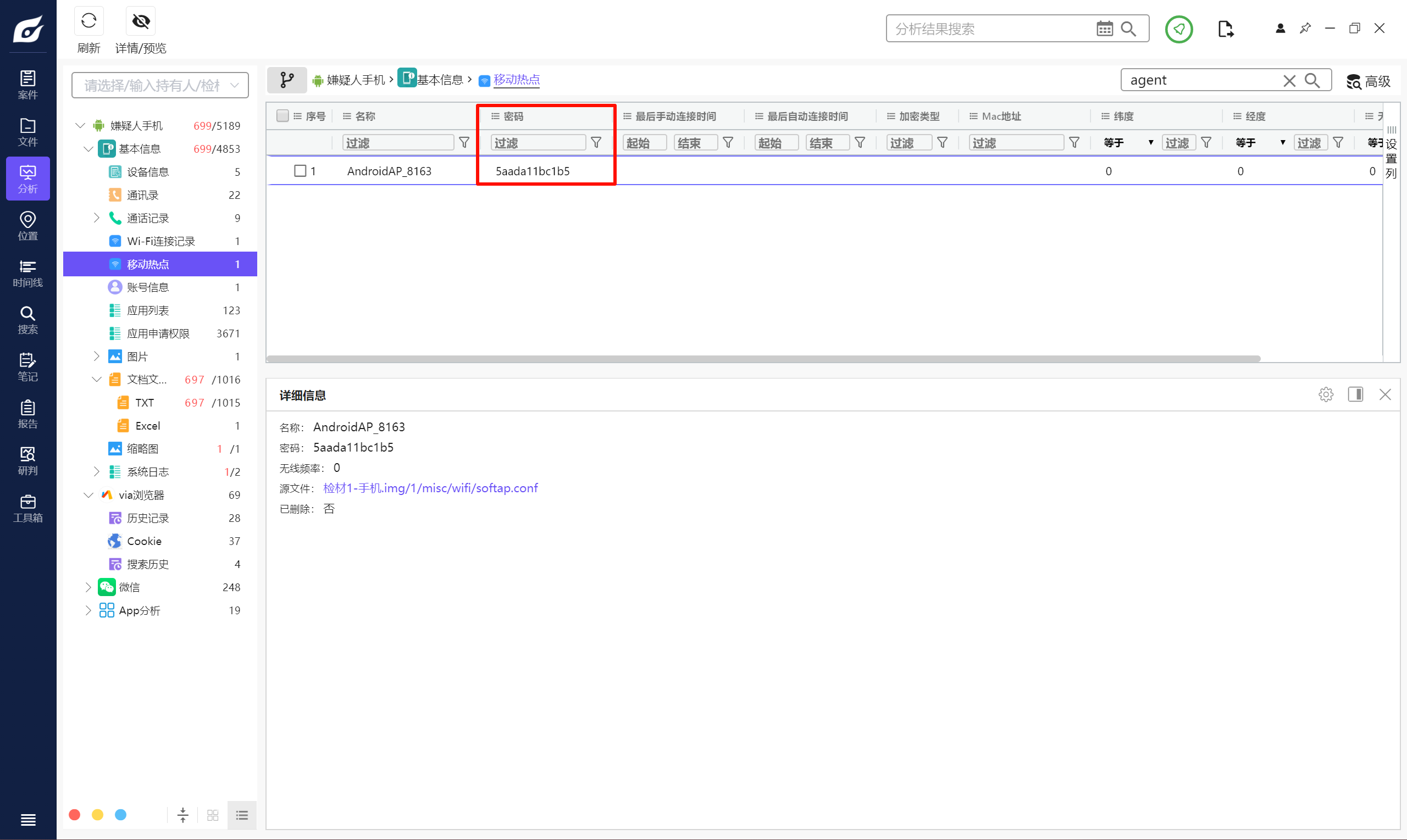This screenshot has width=1407, height=840.
Task: Click 嫌疑人手机 in the breadcrumb
Action: 356,80
